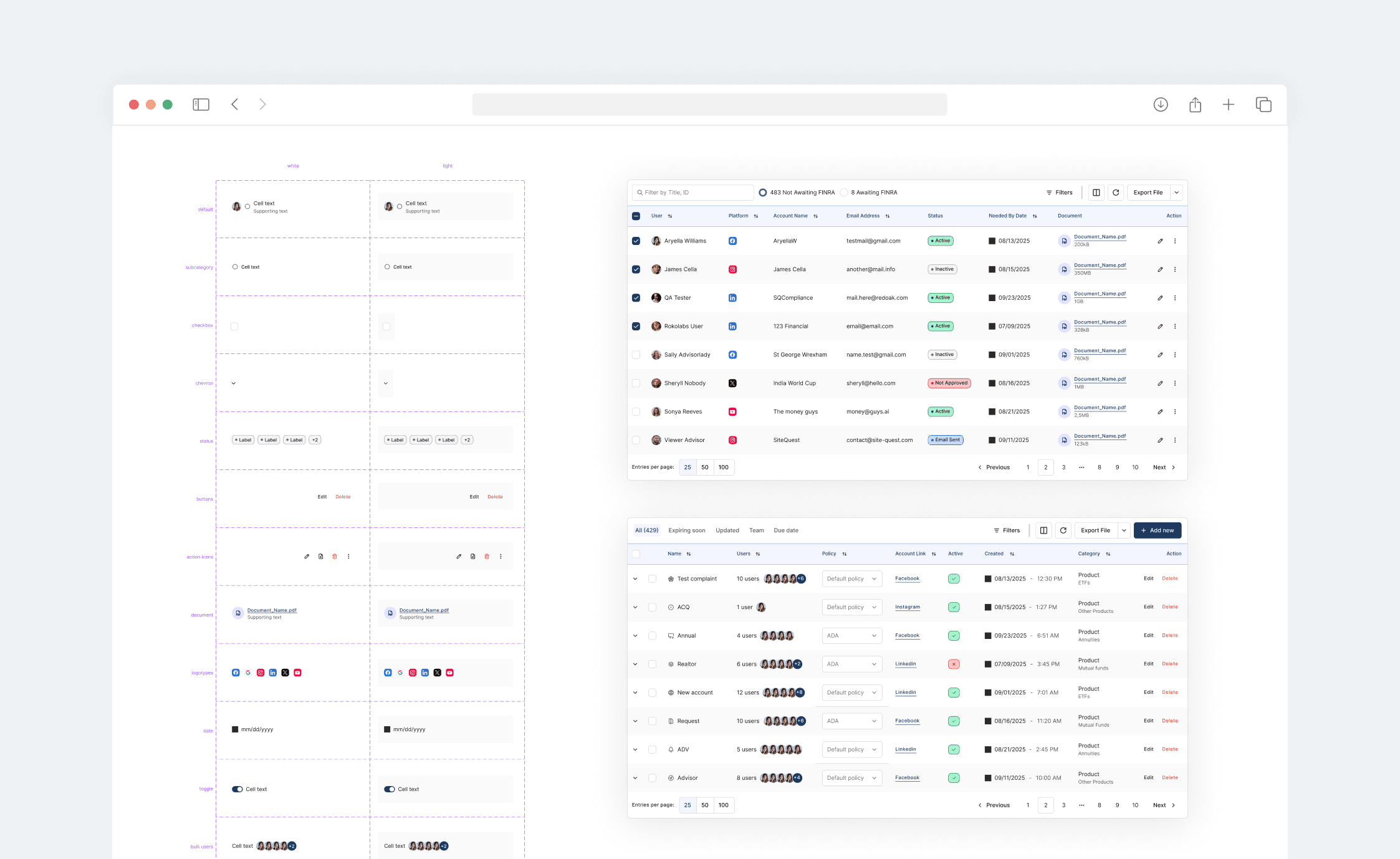Click the Instagram platform icon on James Cella's row
Image resolution: width=1400 pixels, height=859 pixels.
pos(732,269)
